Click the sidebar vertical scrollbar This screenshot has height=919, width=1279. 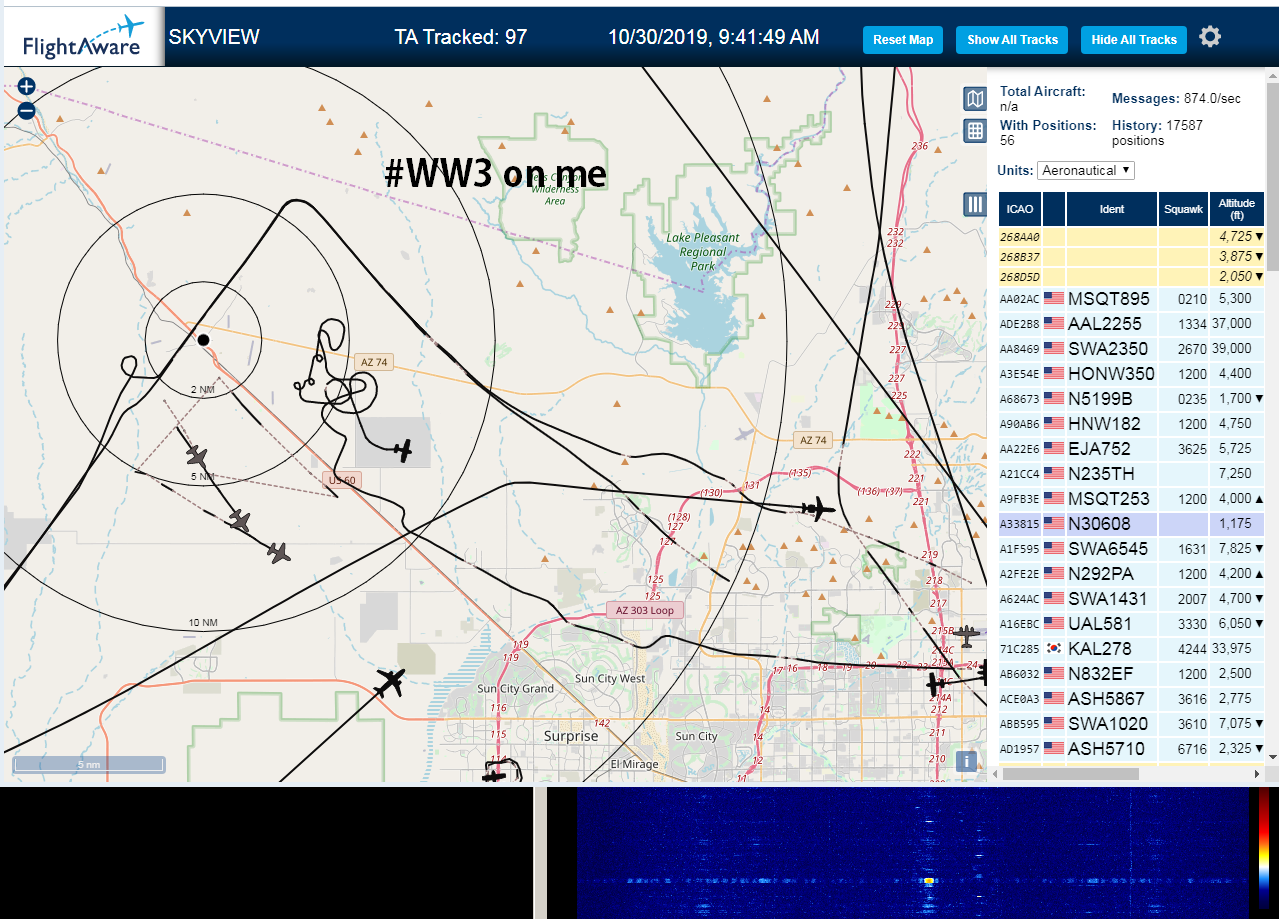(x=1272, y=179)
